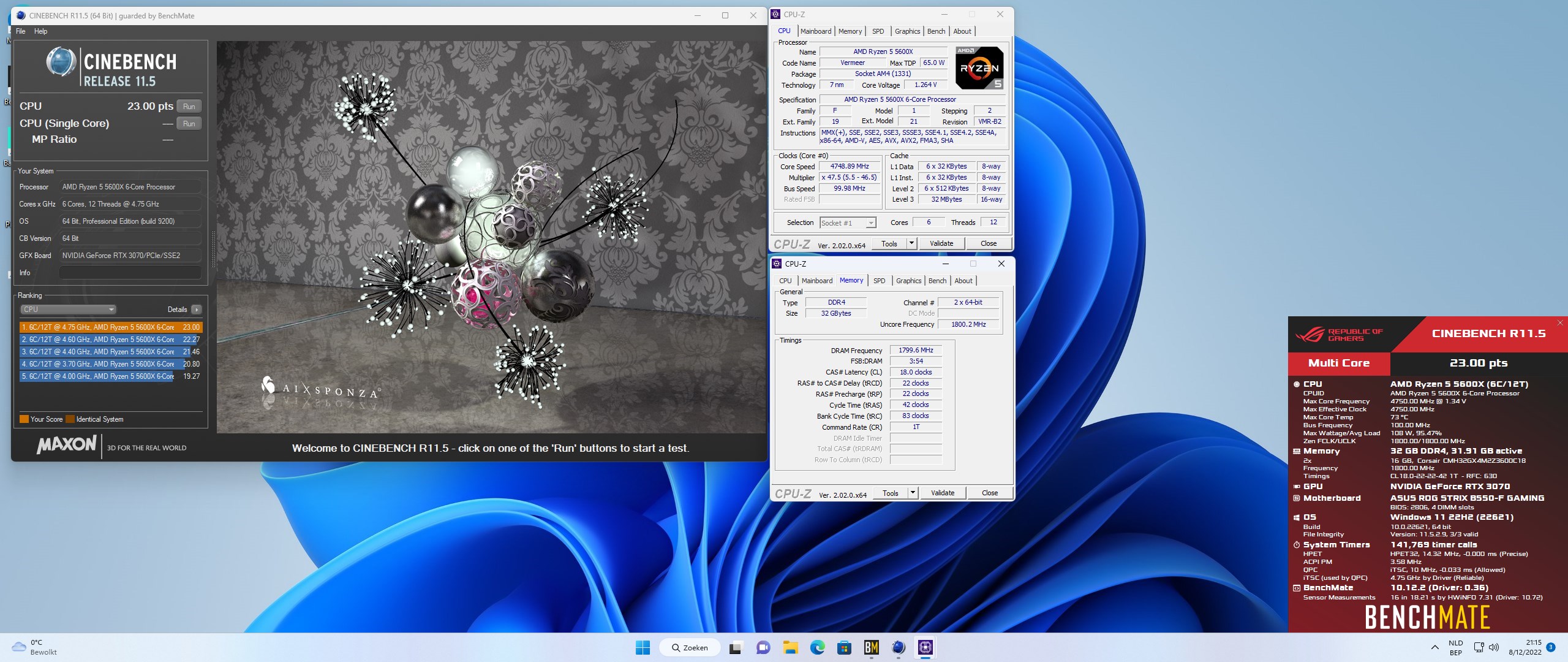The image size is (1568, 662).
Task: Select ranking entry scoring 23.00
Action: pyautogui.click(x=111, y=327)
